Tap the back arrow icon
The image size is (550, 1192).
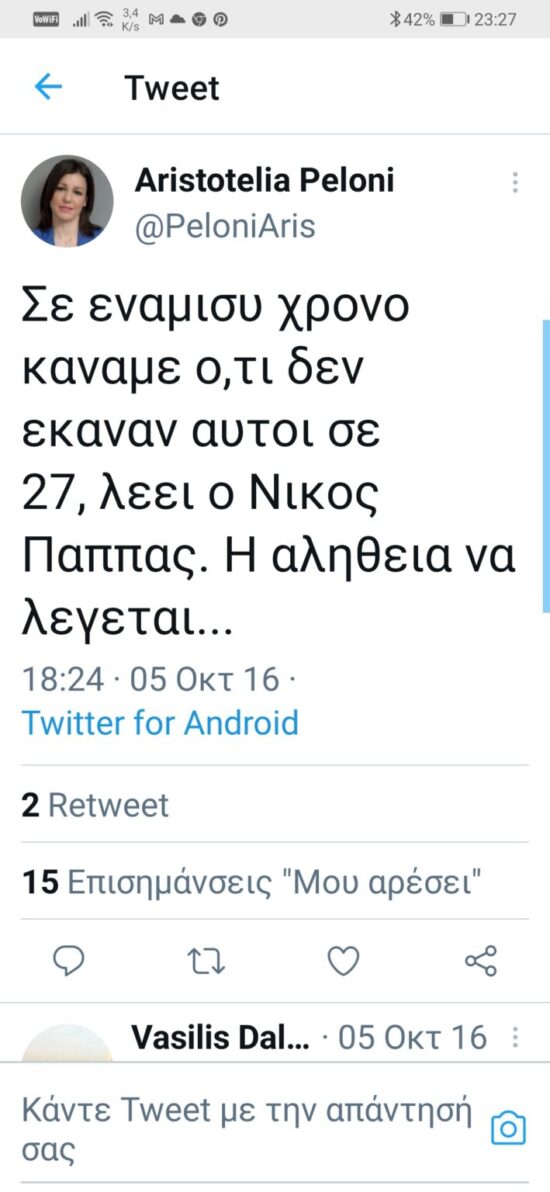pos(48,87)
